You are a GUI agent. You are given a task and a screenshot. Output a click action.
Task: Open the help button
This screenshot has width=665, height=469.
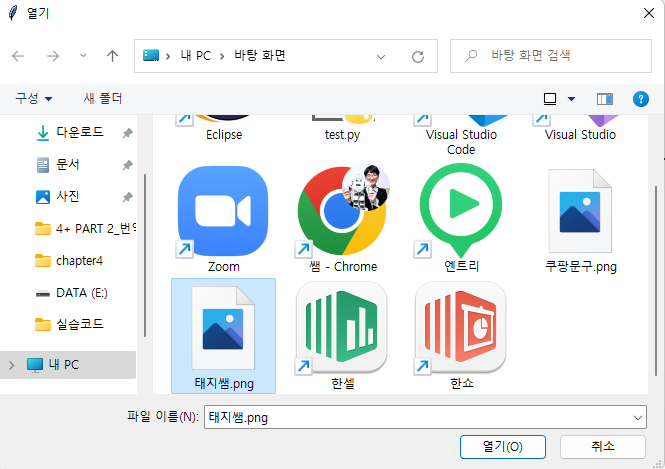(x=640, y=99)
